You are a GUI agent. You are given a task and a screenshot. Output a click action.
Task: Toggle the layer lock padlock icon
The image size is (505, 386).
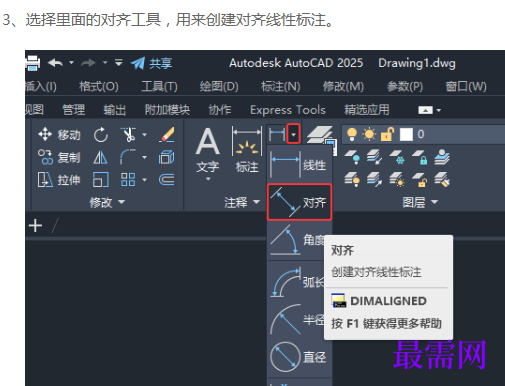[x=387, y=134]
